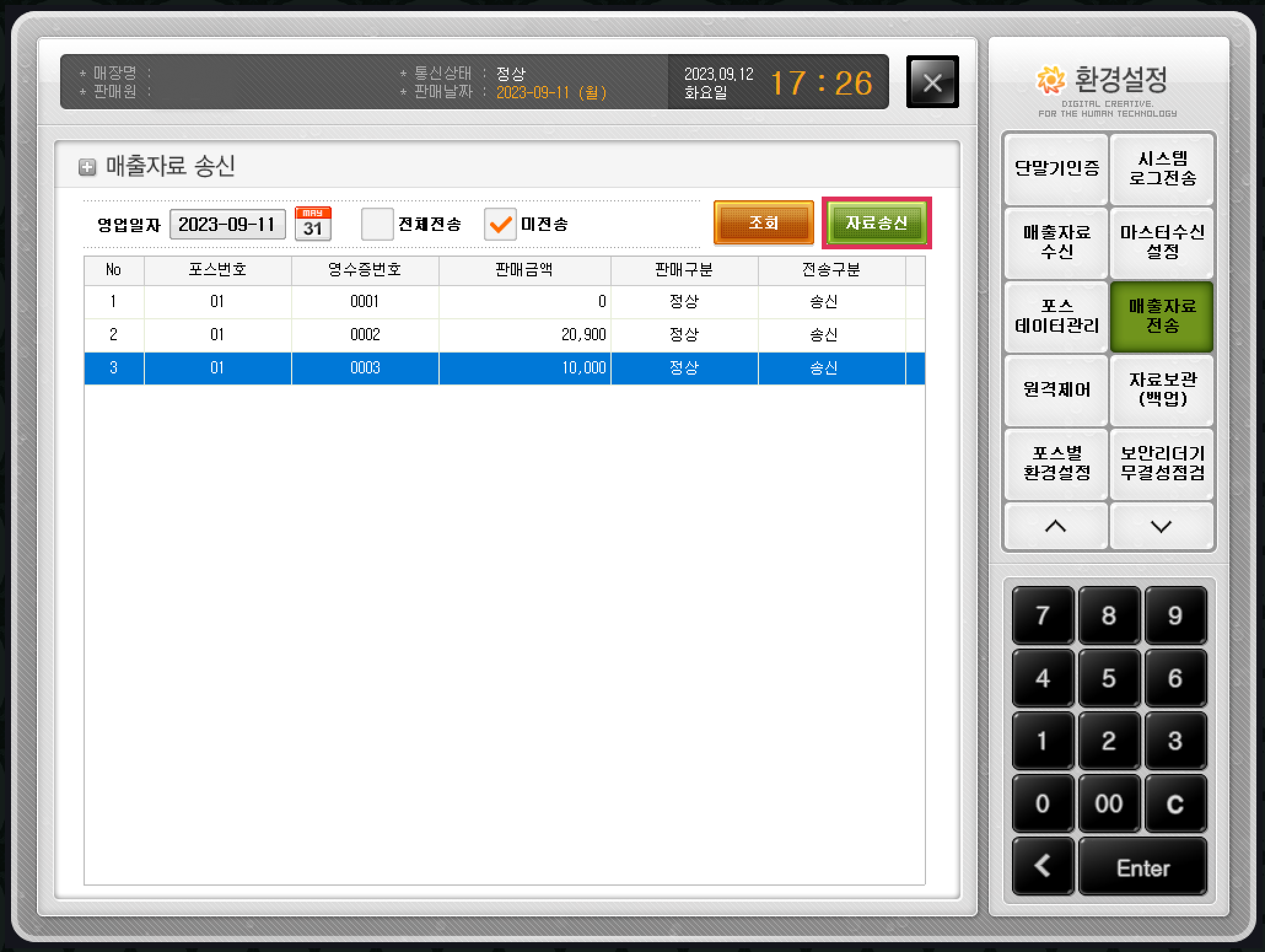The height and width of the screenshot is (952, 1265).
Task: Tap keypad number 7
Action: [1043, 615]
